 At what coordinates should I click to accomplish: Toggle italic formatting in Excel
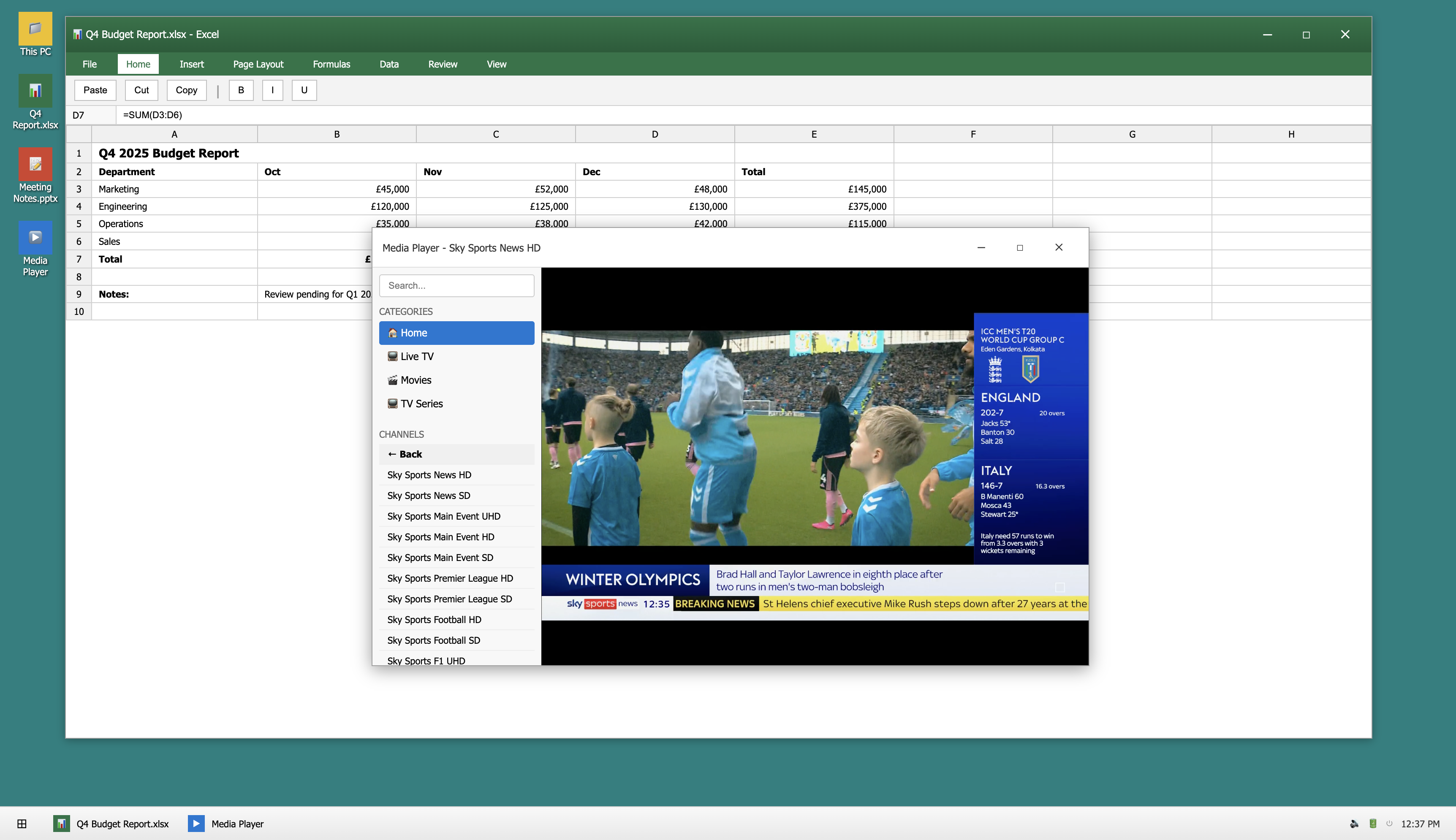(x=272, y=90)
